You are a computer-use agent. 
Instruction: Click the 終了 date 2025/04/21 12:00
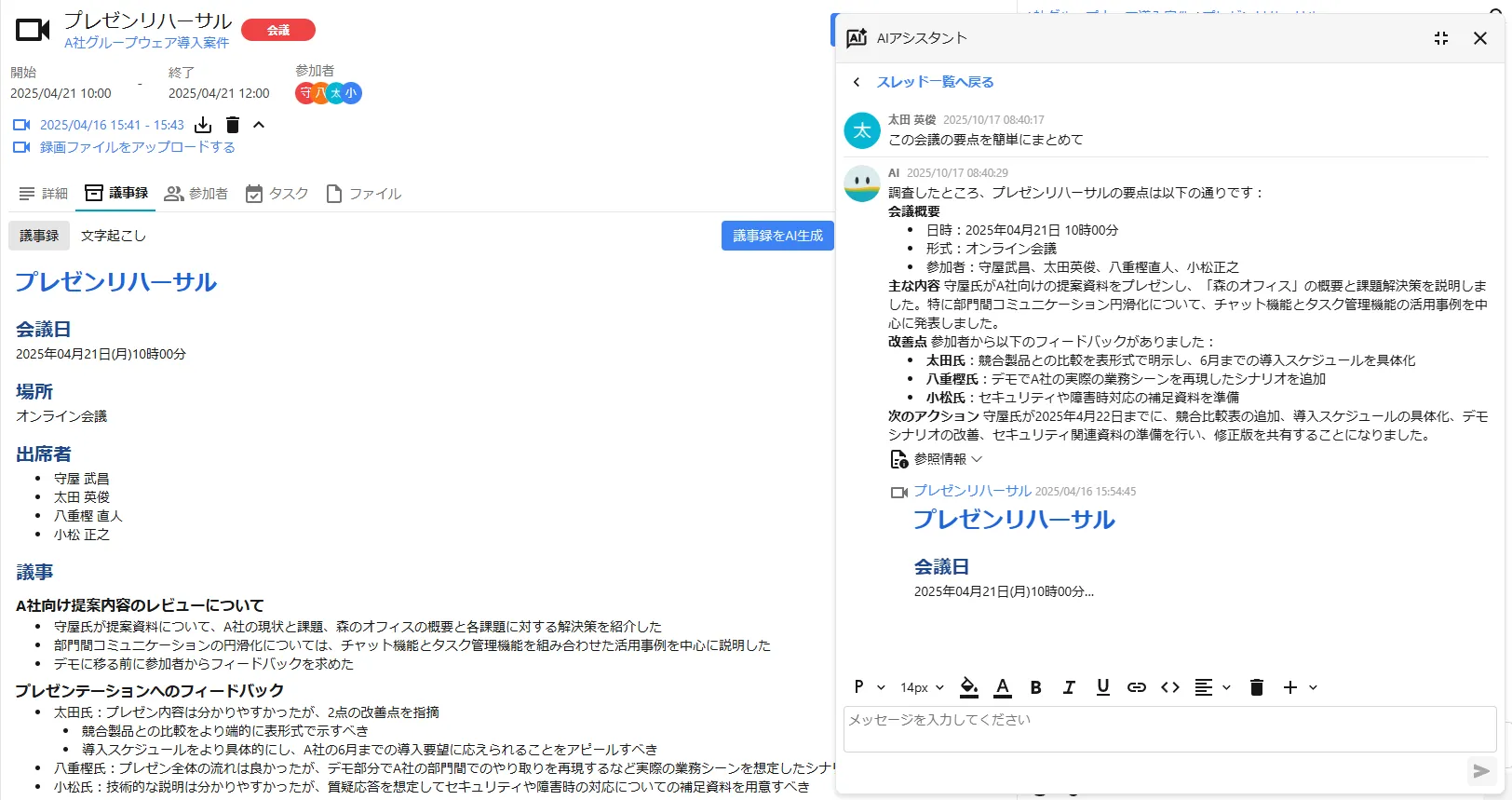pyautogui.click(x=219, y=93)
